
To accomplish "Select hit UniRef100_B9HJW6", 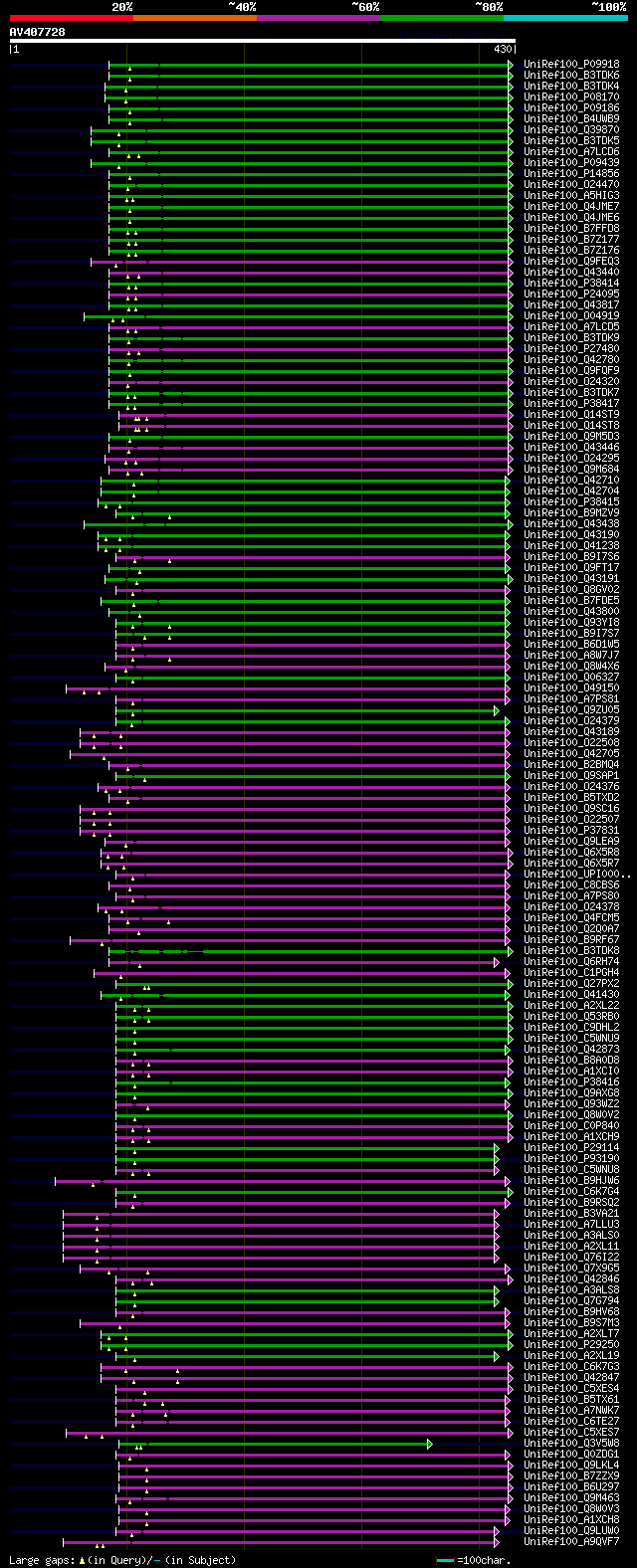I will coord(571,1180).
